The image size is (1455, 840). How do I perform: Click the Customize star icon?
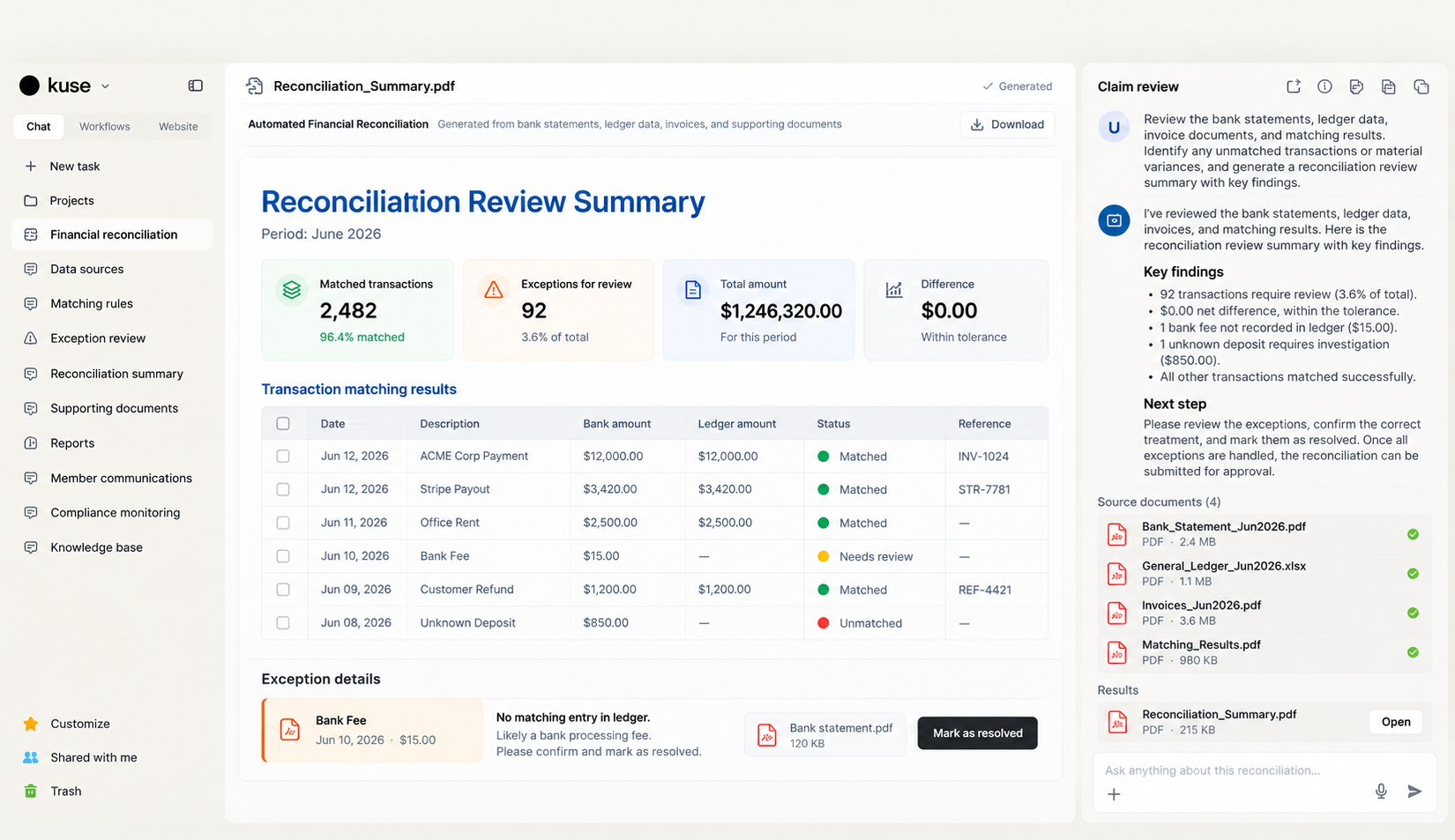tap(31, 724)
